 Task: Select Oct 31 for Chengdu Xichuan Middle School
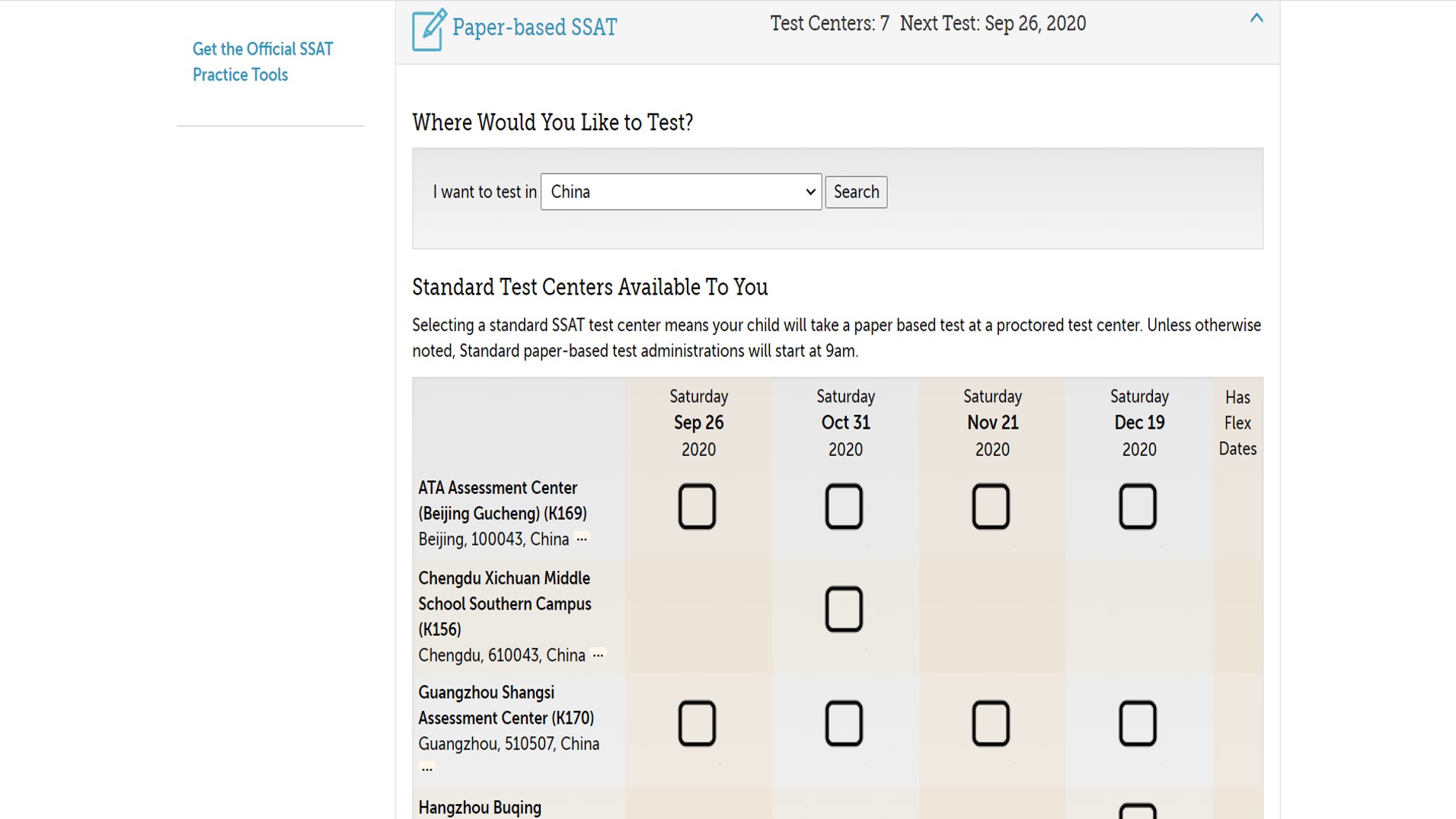[844, 609]
